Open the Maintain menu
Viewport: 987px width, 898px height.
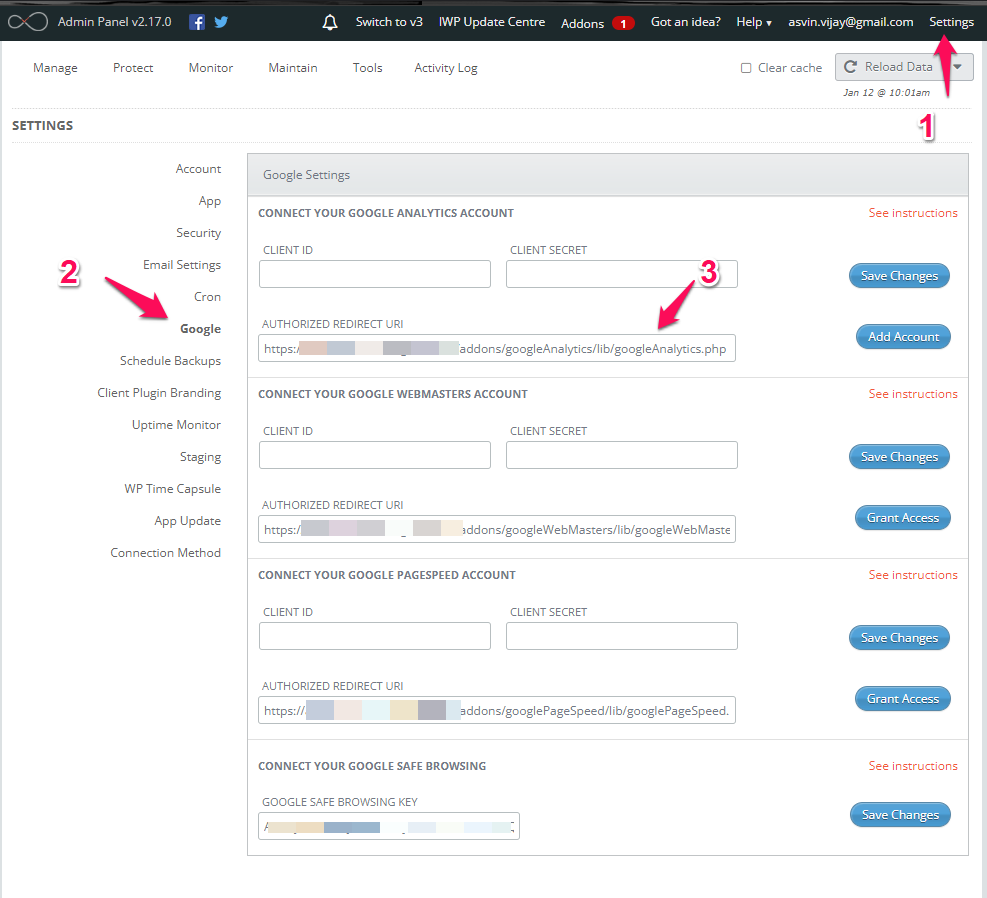tap(293, 68)
